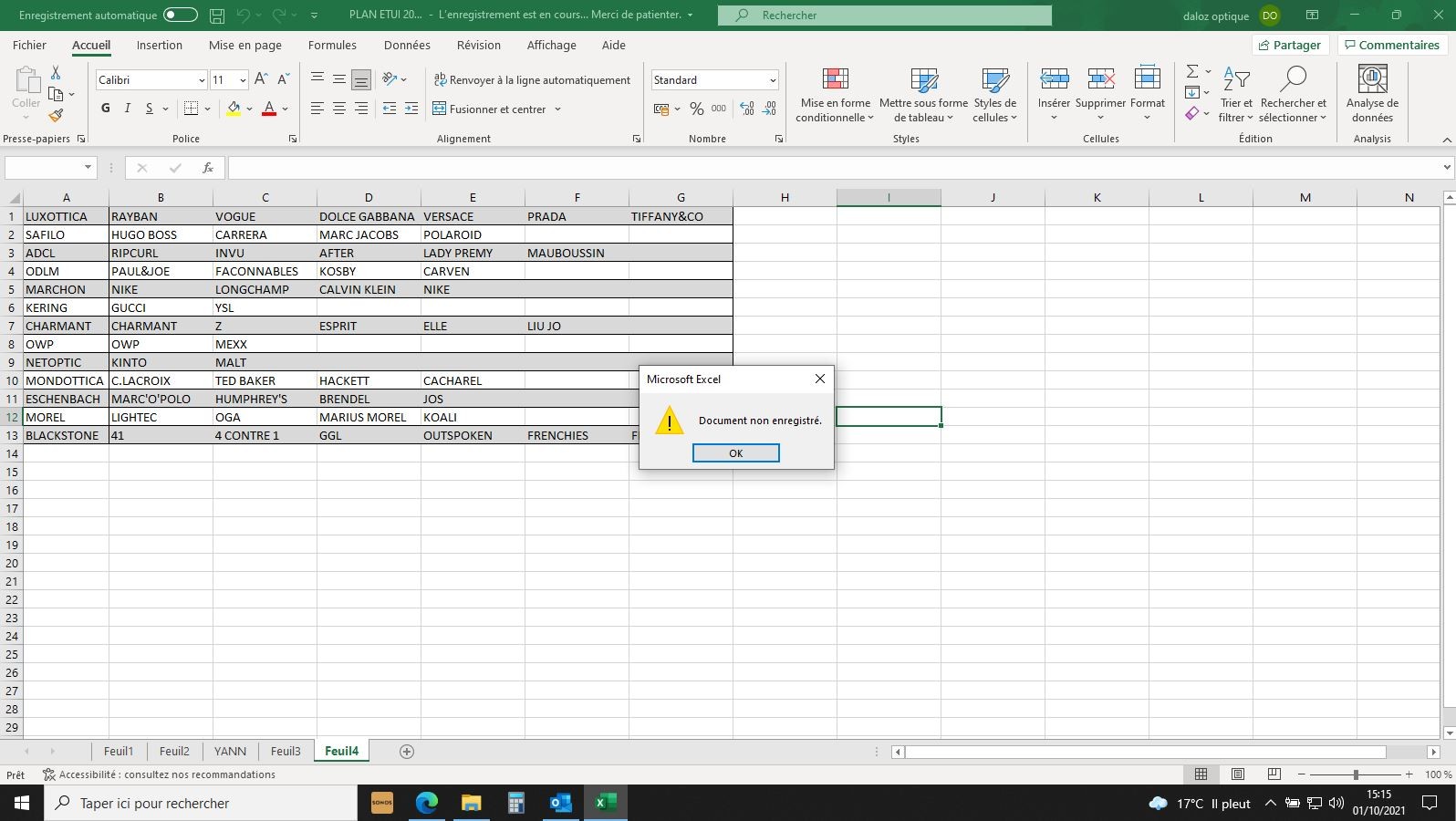Image resolution: width=1456 pixels, height=821 pixels.
Task: Select the Révision tab
Action: 479,45
